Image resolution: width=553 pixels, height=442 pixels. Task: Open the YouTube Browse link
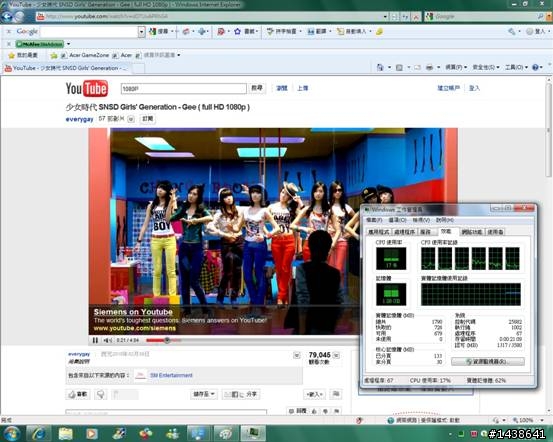coord(282,88)
